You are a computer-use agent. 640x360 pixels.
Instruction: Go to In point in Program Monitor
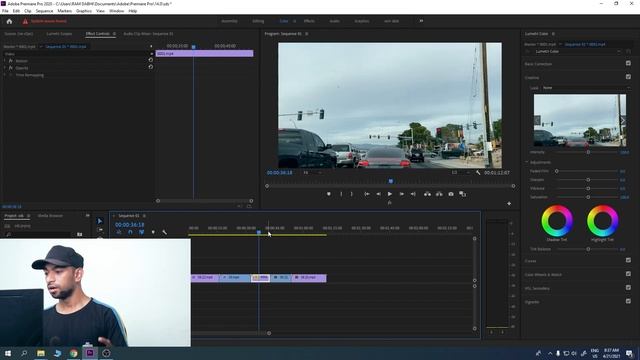click(x=367, y=194)
